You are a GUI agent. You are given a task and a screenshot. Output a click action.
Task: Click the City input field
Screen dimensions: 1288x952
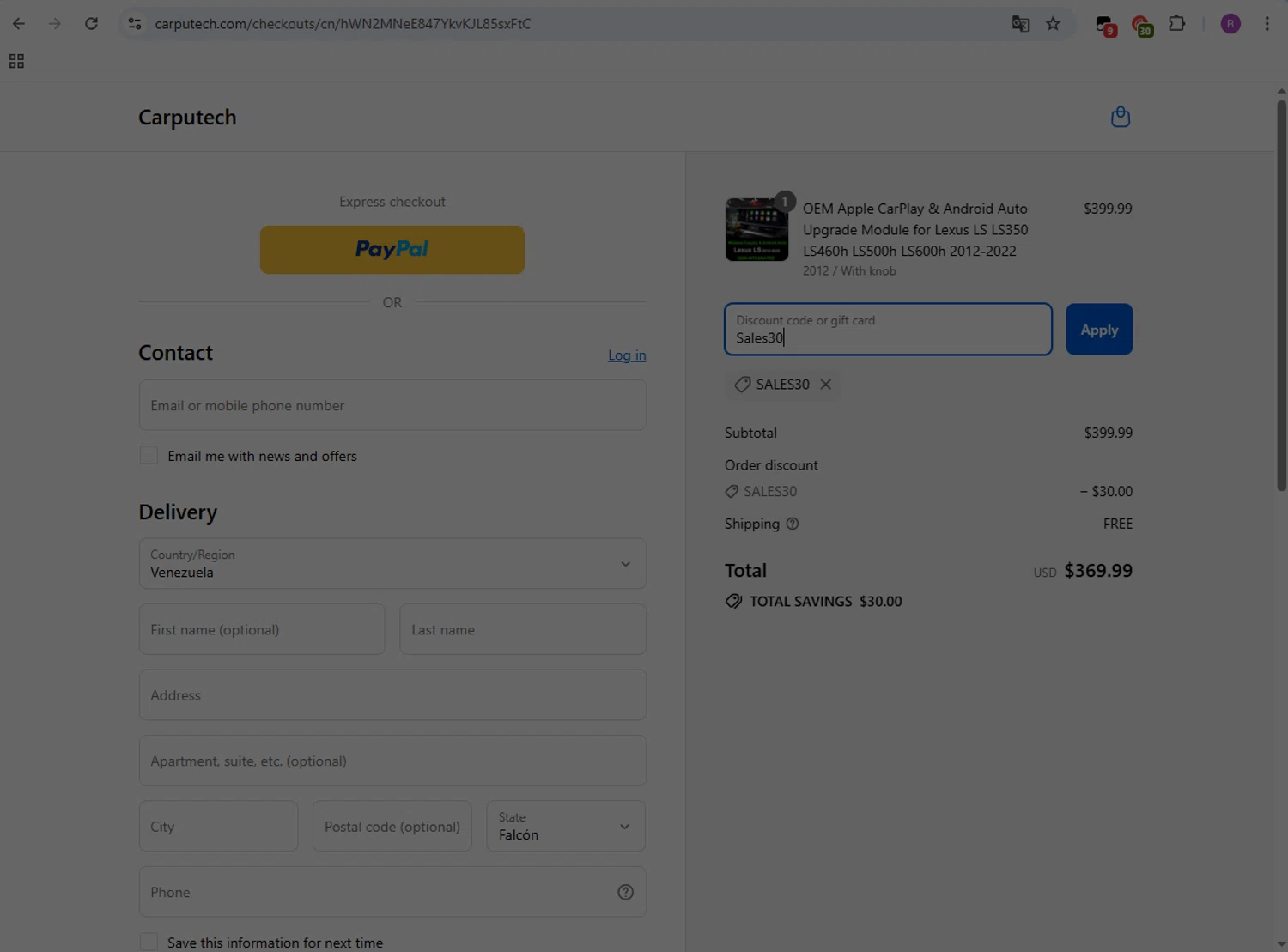pyautogui.click(x=218, y=826)
